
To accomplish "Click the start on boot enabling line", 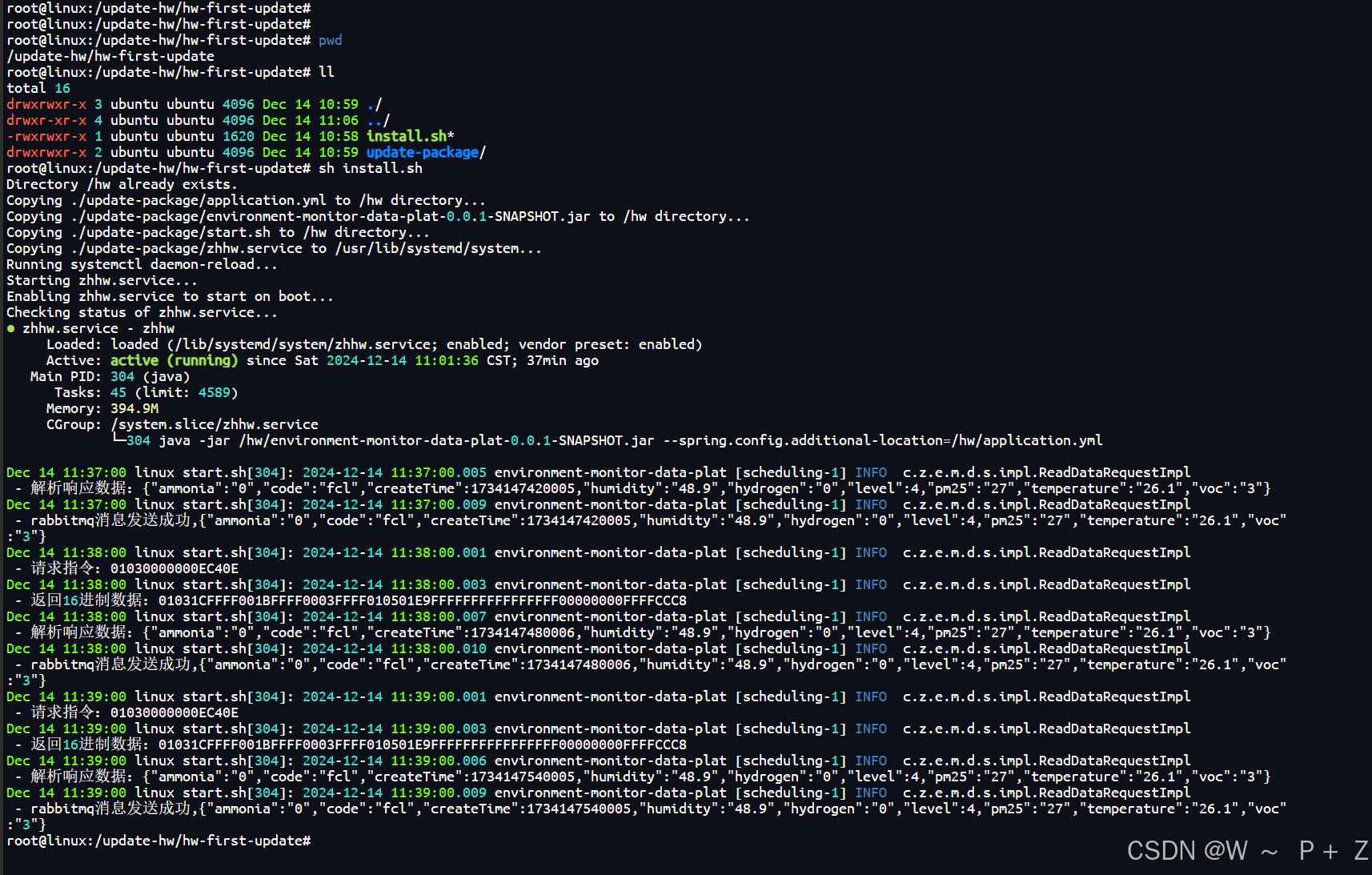I will 168,295.
